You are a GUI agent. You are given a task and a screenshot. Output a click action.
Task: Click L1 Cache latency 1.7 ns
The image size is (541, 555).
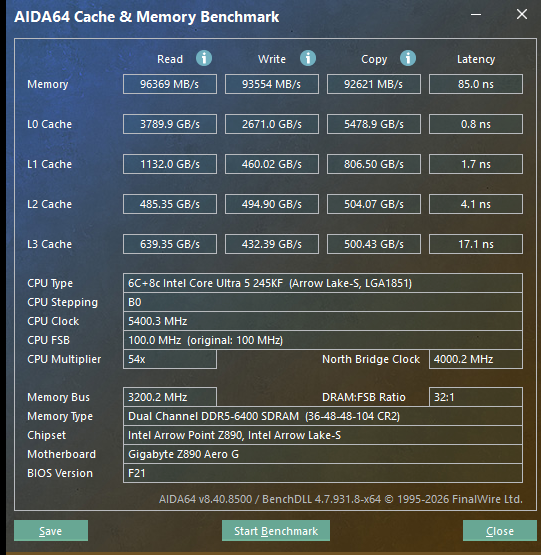[x=476, y=164]
